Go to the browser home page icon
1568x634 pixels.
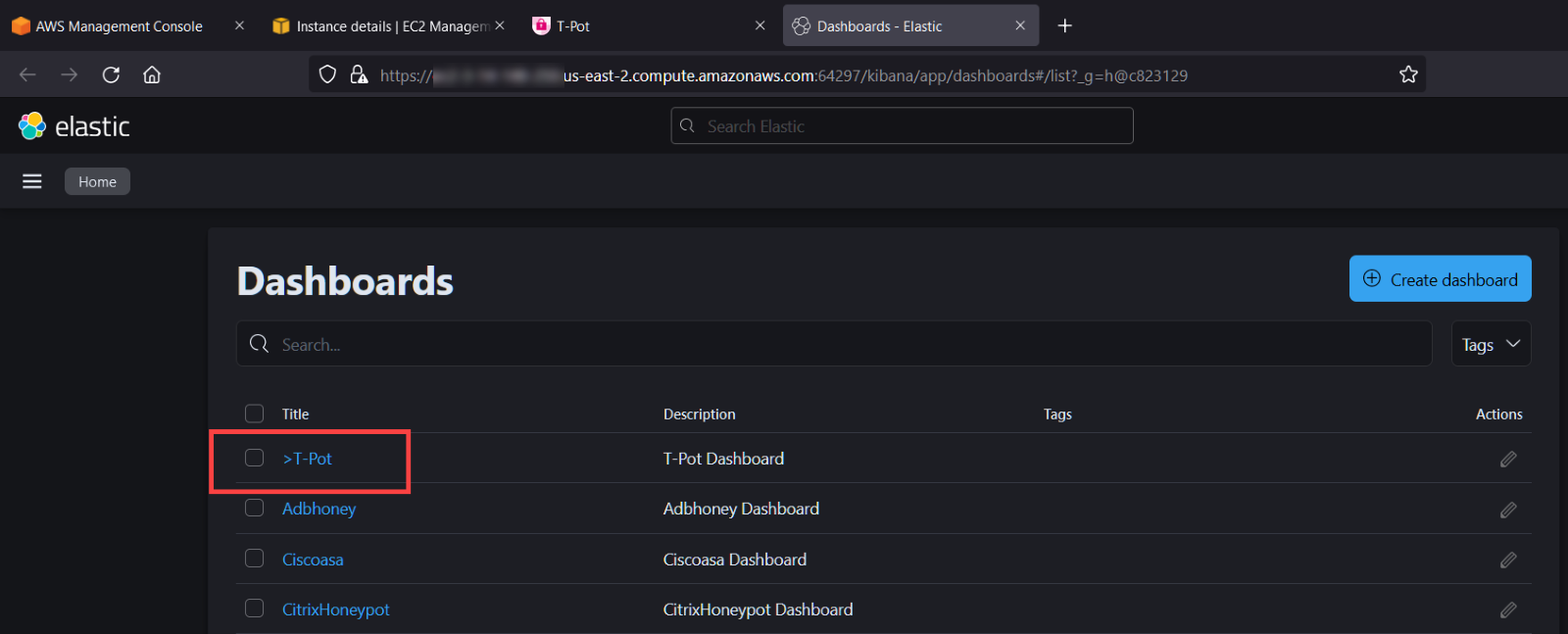click(152, 74)
